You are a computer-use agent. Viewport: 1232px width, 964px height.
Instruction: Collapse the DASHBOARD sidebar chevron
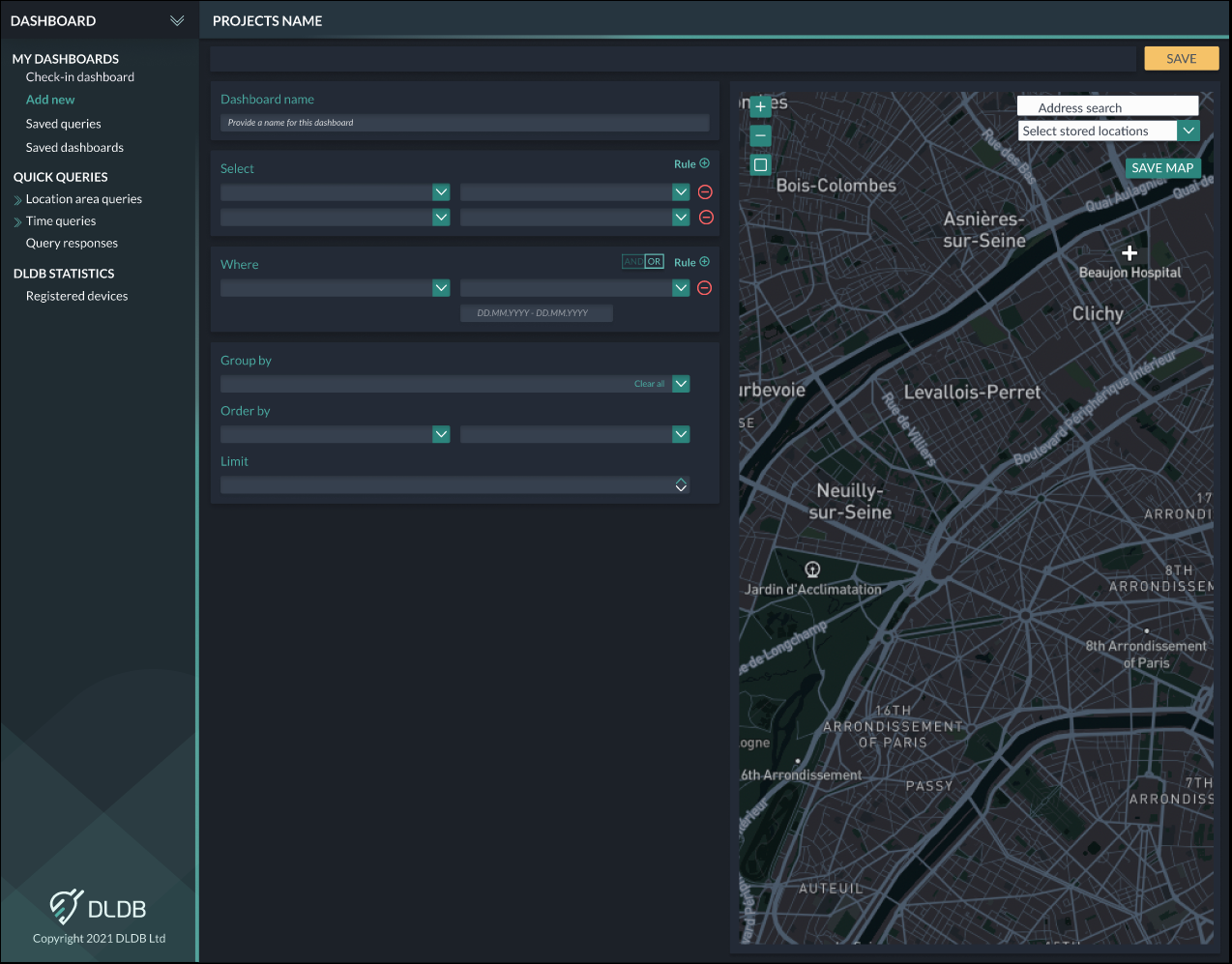pyautogui.click(x=177, y=20)
